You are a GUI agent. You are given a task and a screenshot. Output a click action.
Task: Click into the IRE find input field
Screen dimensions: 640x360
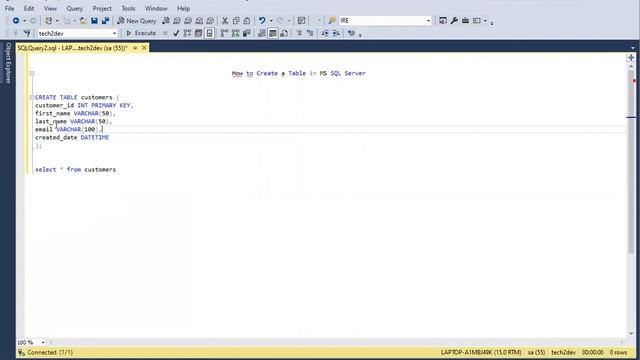pos(382,20)
